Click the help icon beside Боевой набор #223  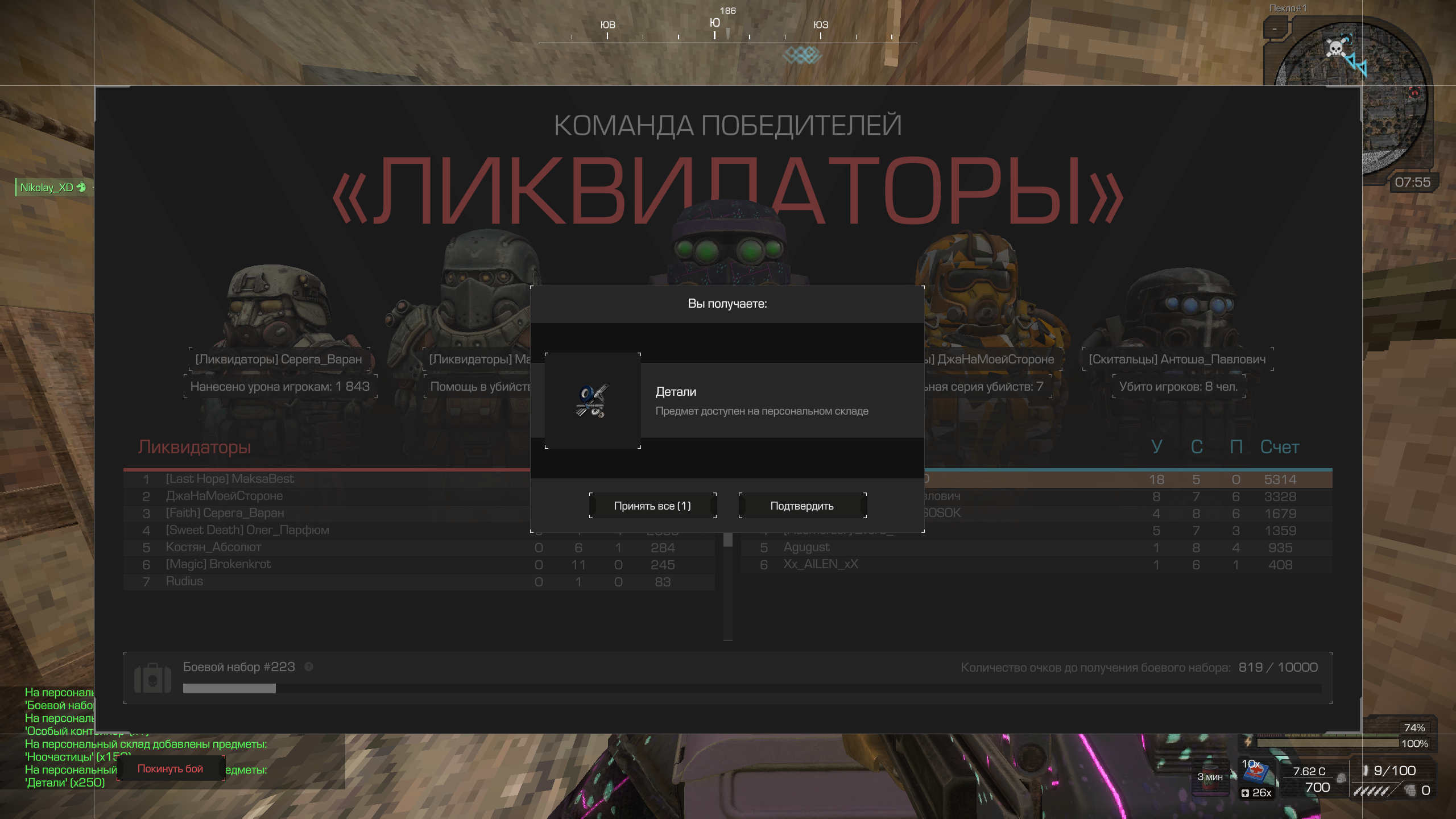click(x=309, y=667)
